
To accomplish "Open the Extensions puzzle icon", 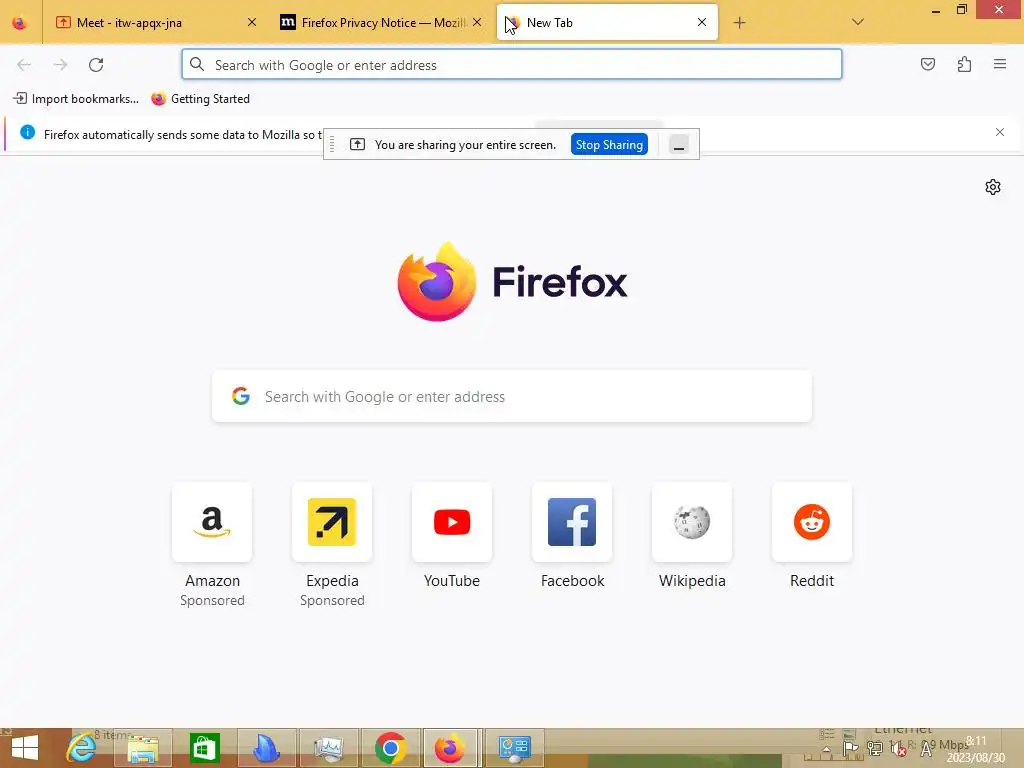I will [964, 64].
